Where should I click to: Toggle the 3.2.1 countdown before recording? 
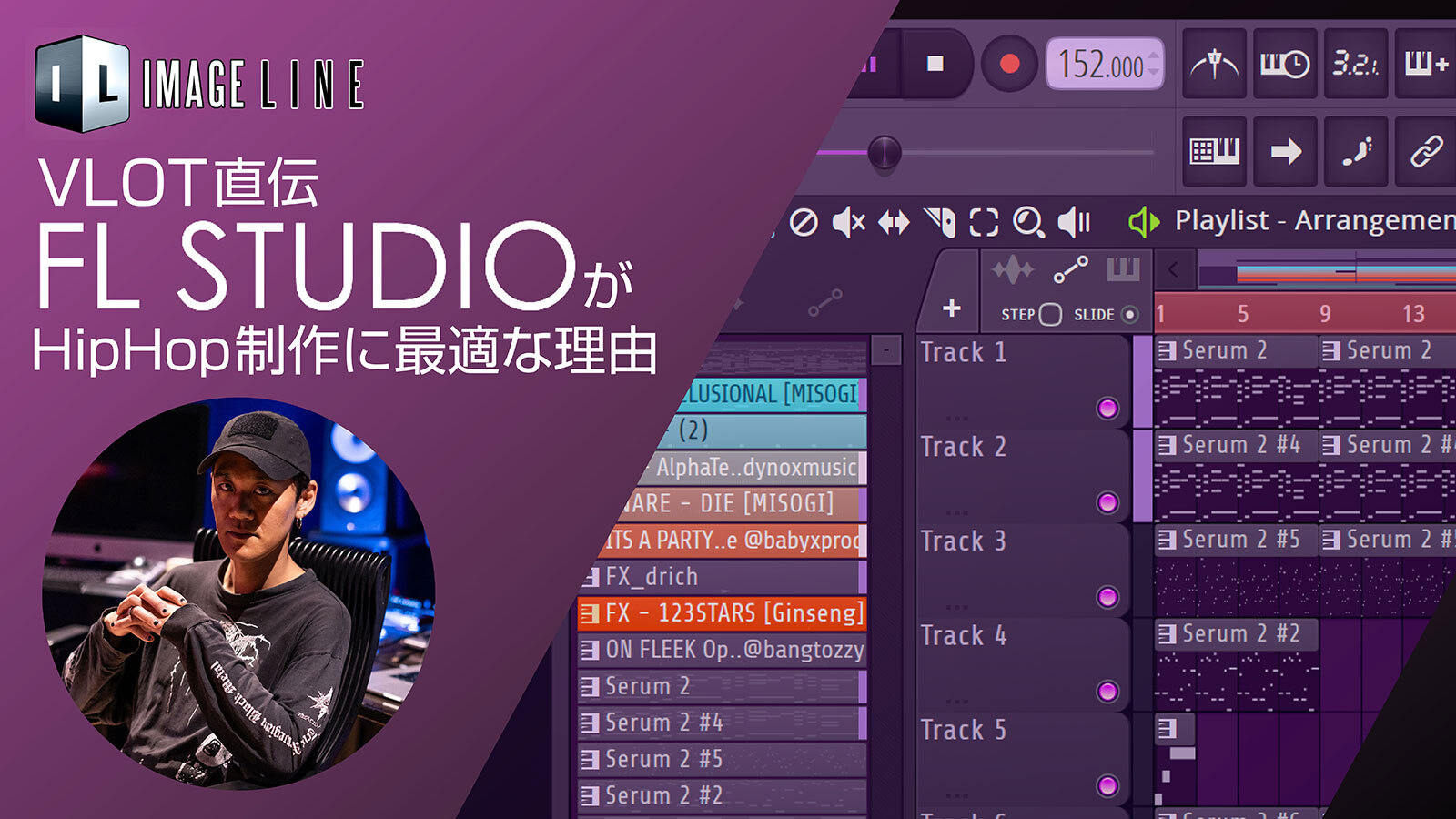click(1355, 65)
